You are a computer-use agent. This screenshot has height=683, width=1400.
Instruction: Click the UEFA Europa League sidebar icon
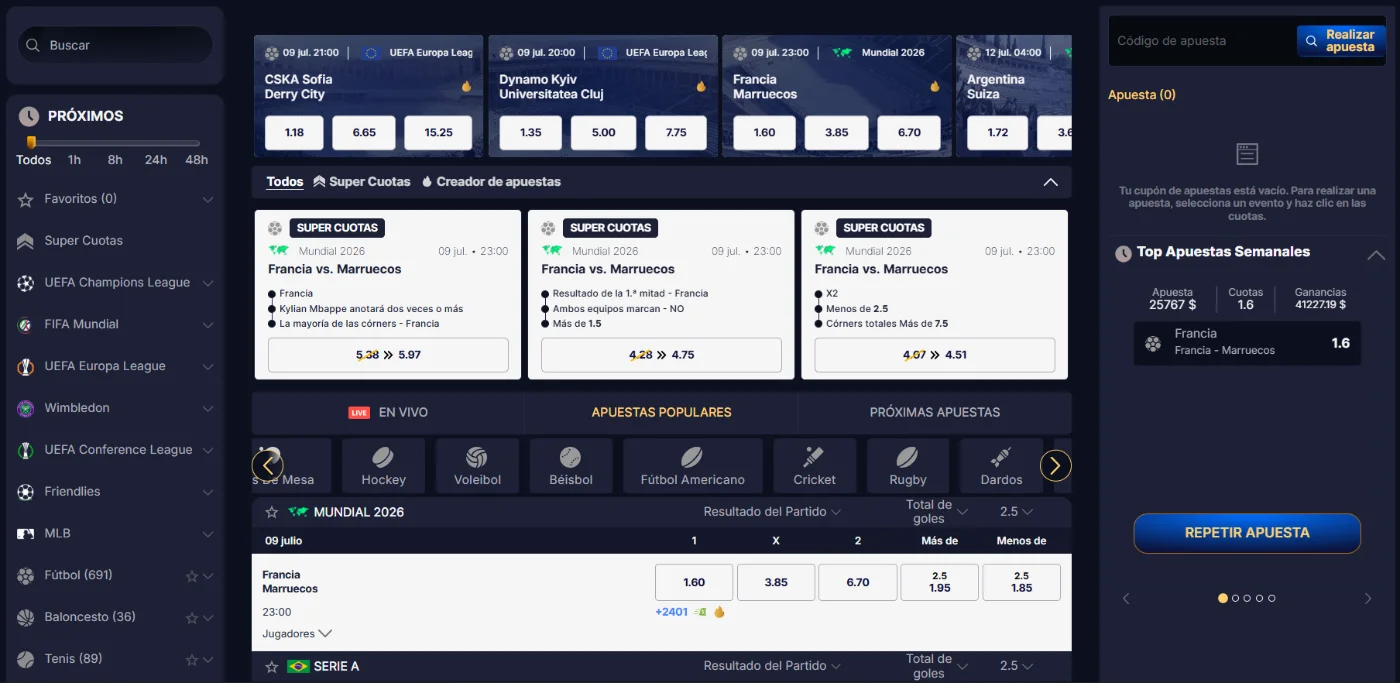25,367
